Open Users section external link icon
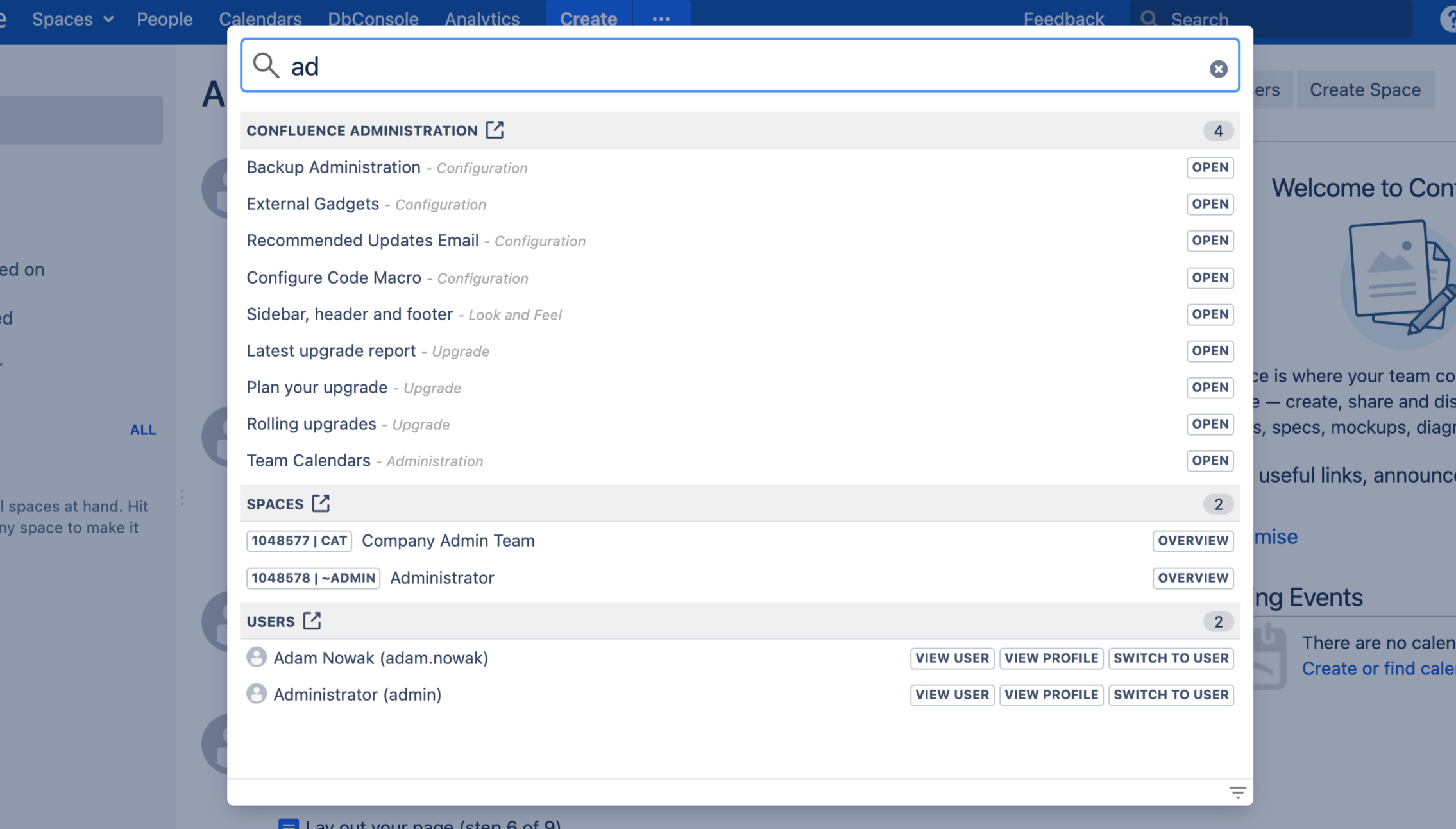 coord(312,621)
